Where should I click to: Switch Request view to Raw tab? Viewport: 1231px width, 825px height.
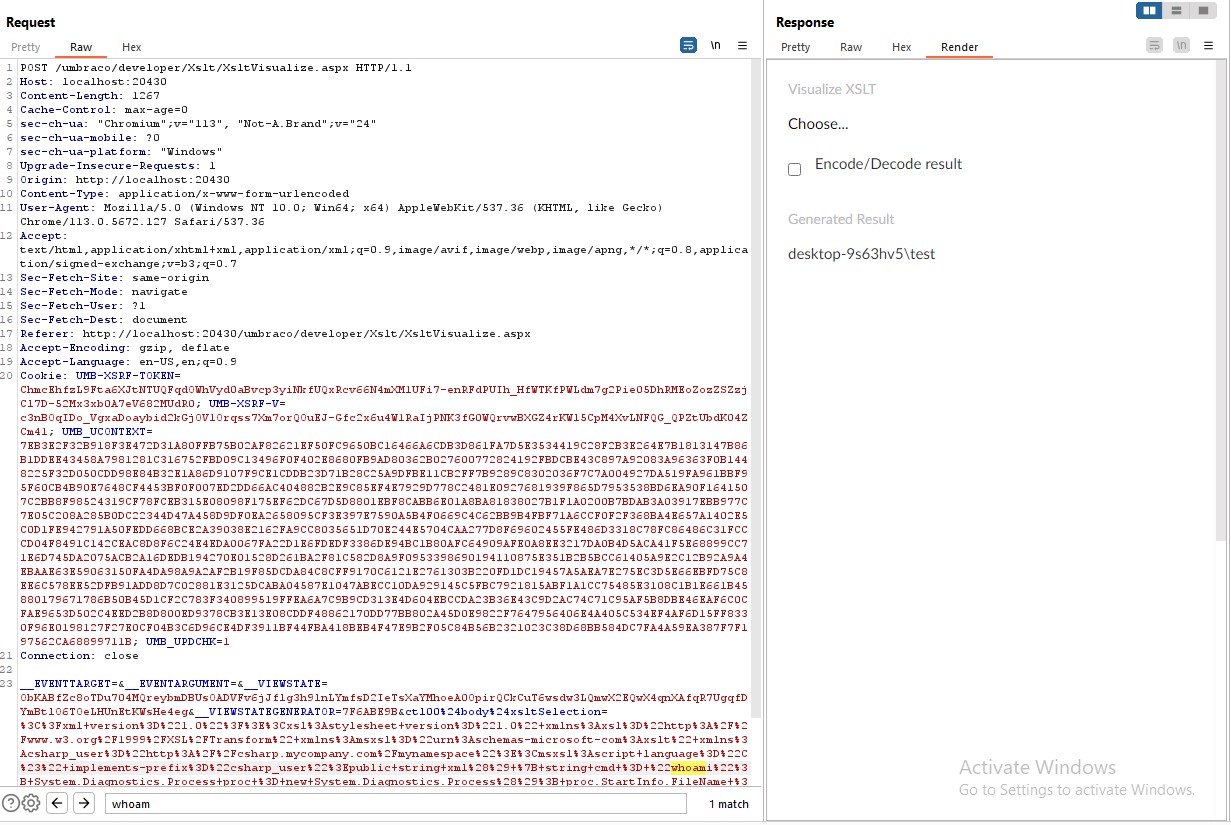[81, 47]
